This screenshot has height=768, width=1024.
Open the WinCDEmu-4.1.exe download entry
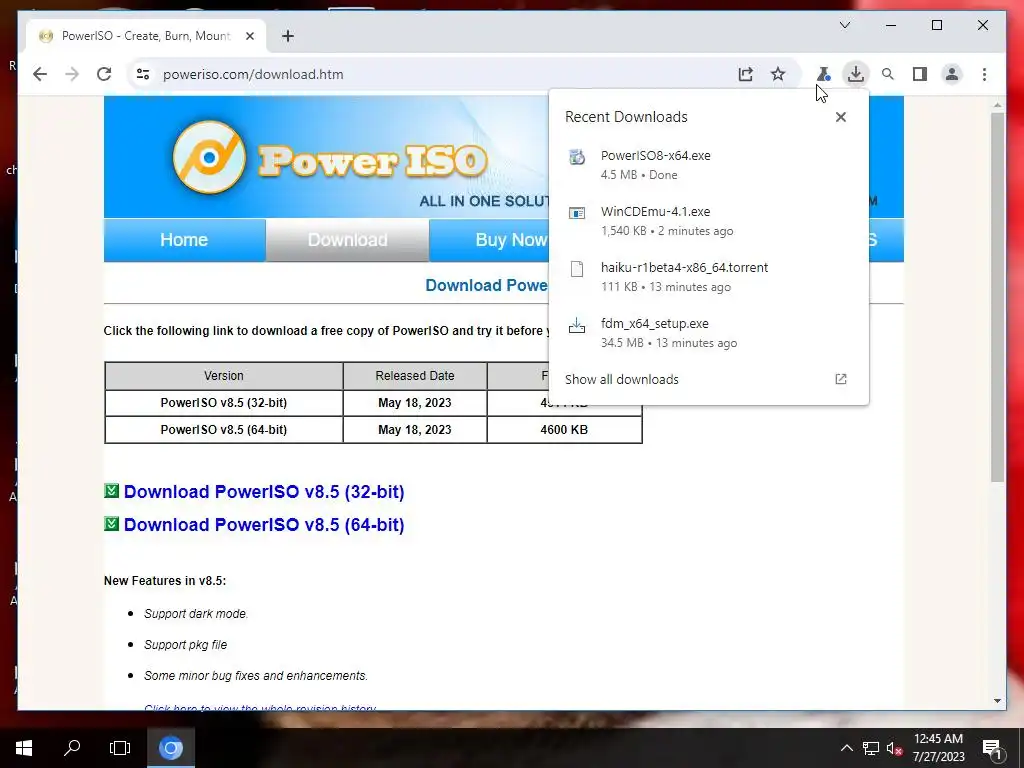tap(709, 221)
